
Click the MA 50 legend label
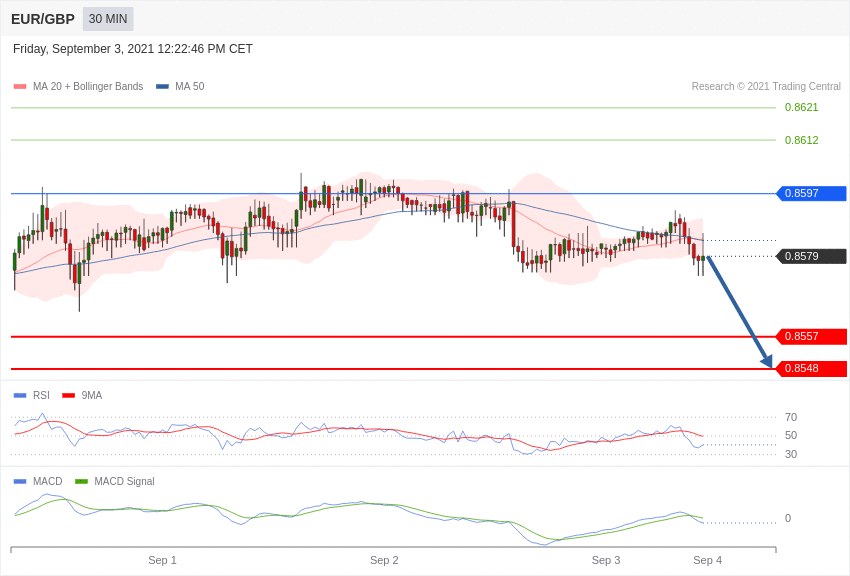190,87
